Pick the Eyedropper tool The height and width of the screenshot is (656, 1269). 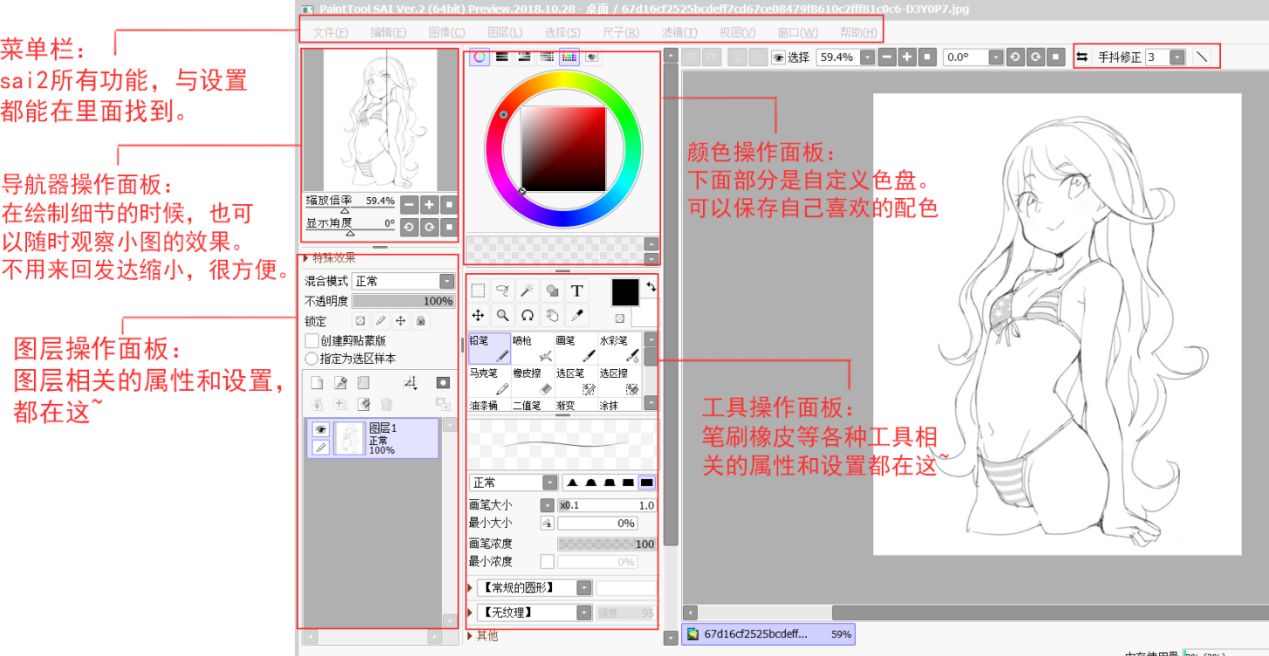577,315
